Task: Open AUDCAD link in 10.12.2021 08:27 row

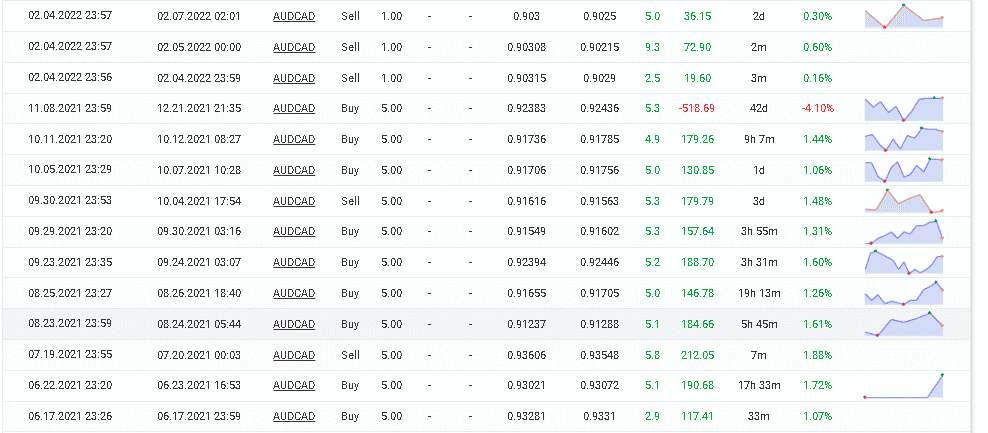Action: (294, 139)
